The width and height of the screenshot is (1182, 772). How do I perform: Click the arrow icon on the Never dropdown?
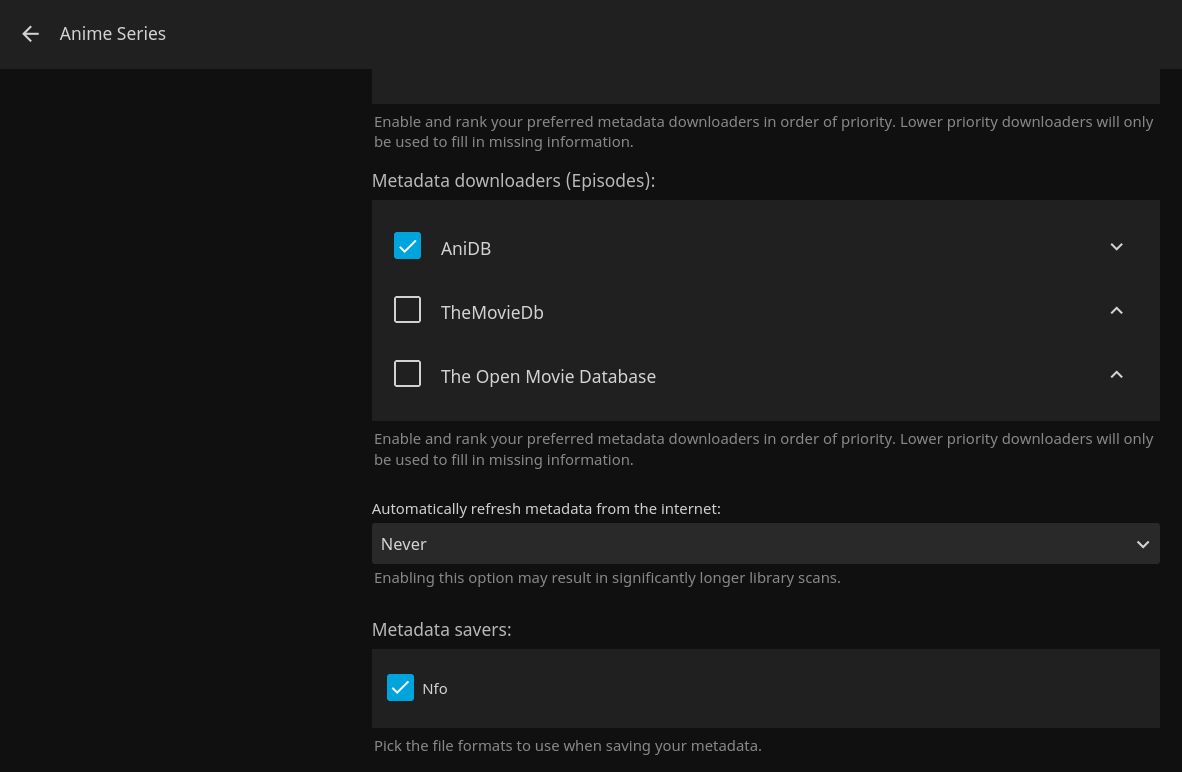(1142, 544)
